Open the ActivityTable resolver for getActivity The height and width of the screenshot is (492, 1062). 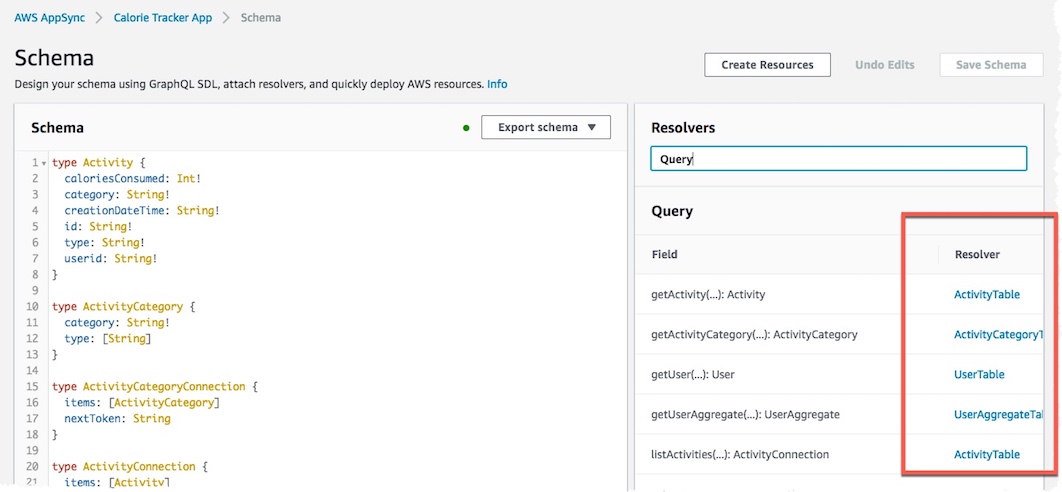(987, 294)
